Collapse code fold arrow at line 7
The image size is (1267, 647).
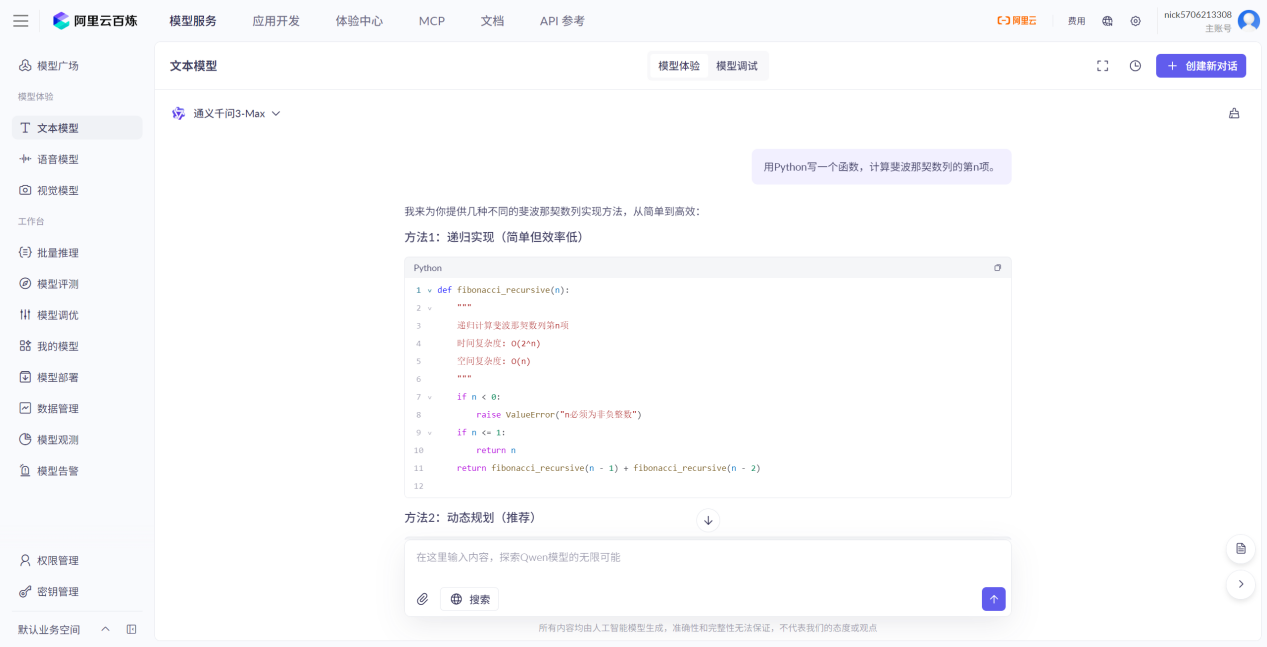[429, 397]
